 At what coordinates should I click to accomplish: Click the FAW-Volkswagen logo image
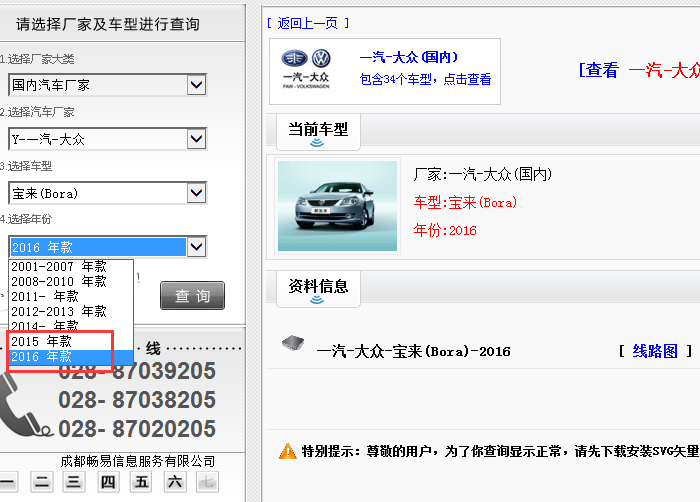tap(306, 69)
